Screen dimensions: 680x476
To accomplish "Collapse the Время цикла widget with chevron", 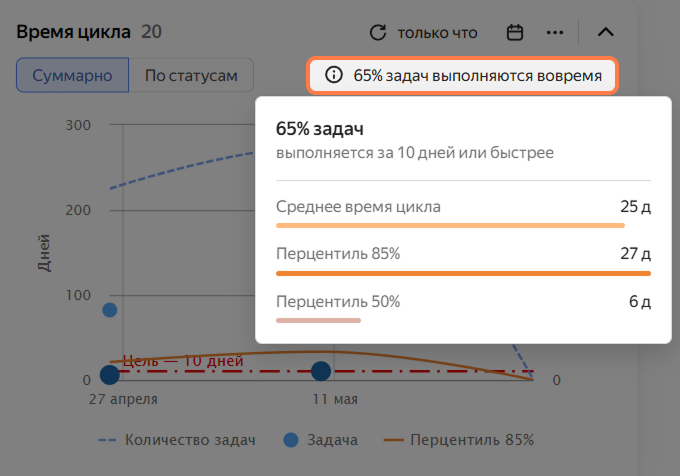I will (605, 32).
